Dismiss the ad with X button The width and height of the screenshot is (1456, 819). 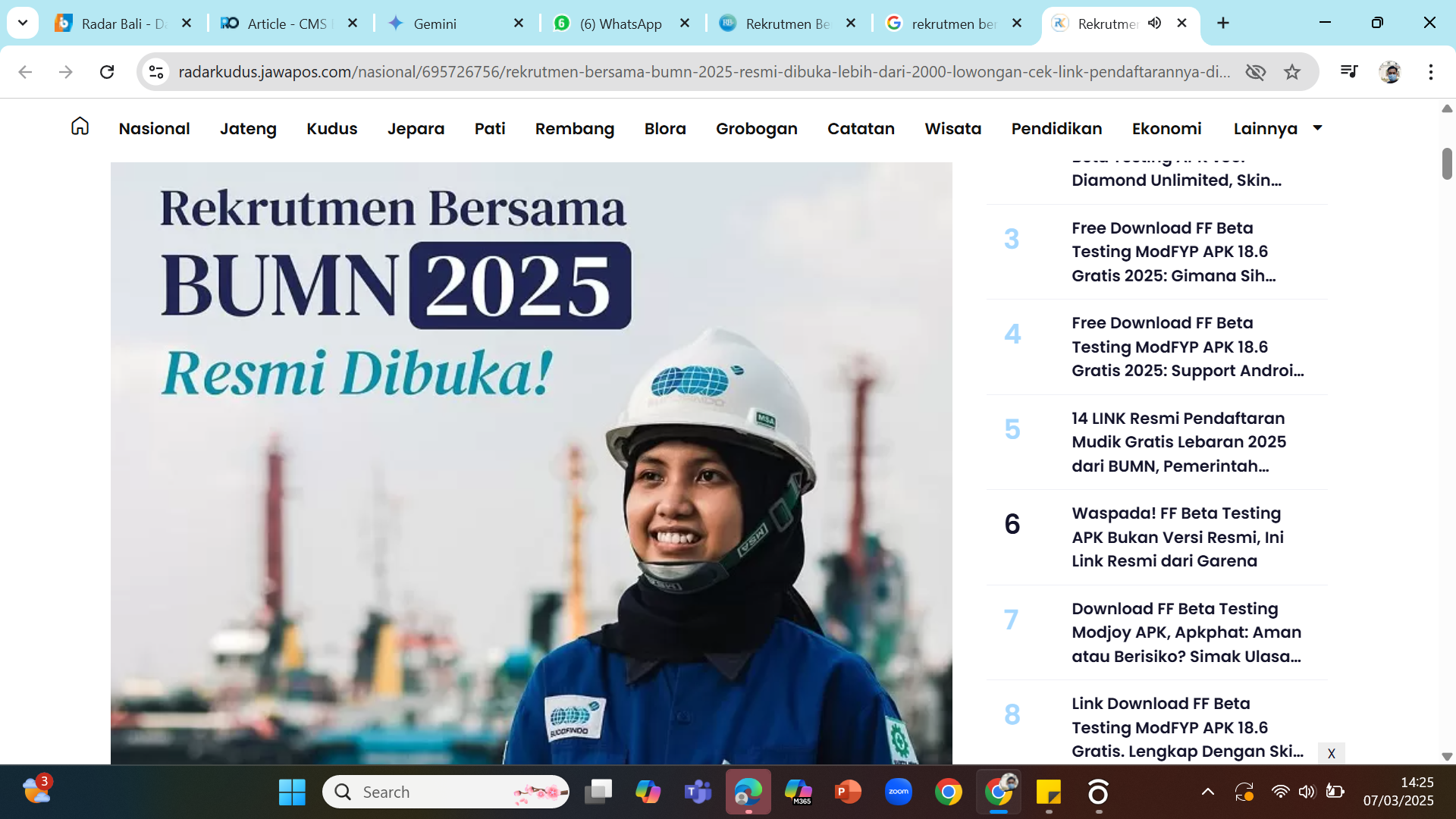1331,753
